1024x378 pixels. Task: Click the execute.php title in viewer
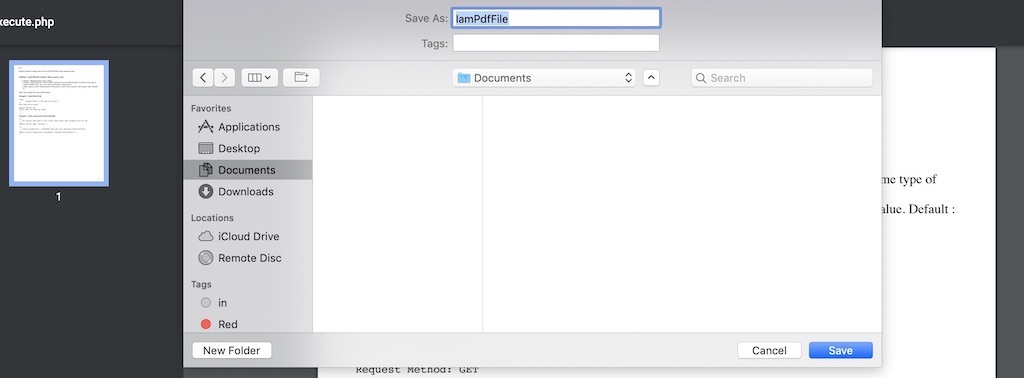[x=27, y=22]
